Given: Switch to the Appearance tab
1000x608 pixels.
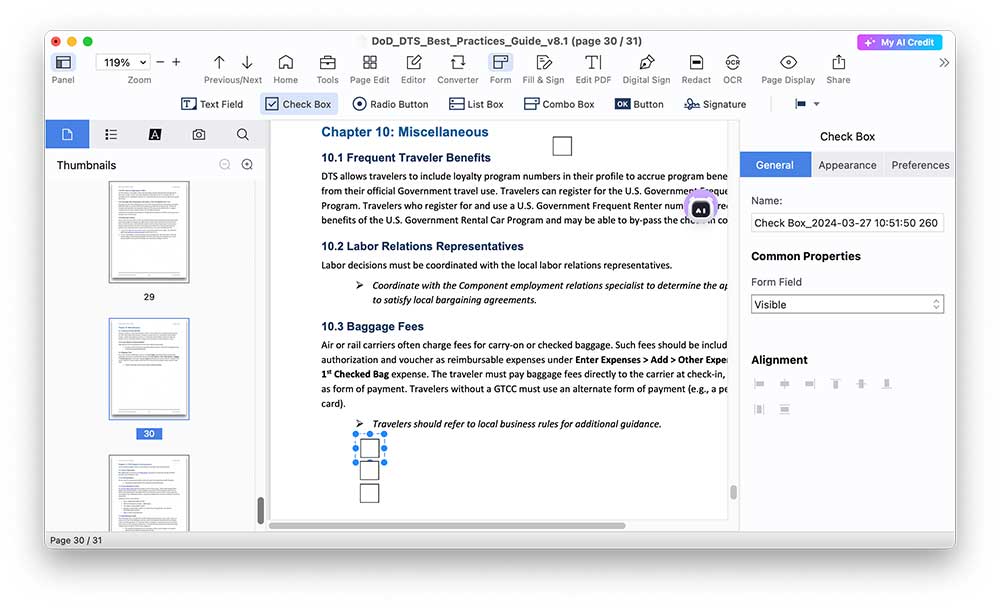Looking at the screenshot, I should 847,165.
